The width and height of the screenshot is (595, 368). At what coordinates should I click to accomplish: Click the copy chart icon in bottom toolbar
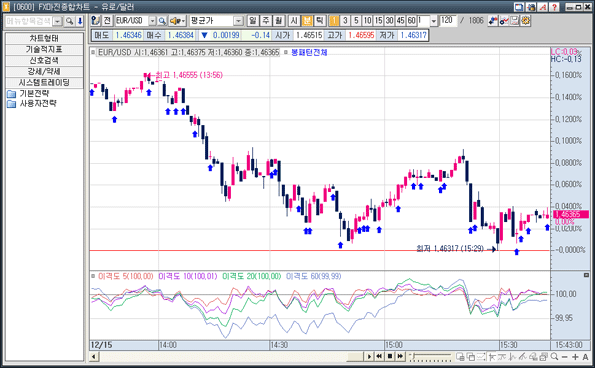(460, 357)
